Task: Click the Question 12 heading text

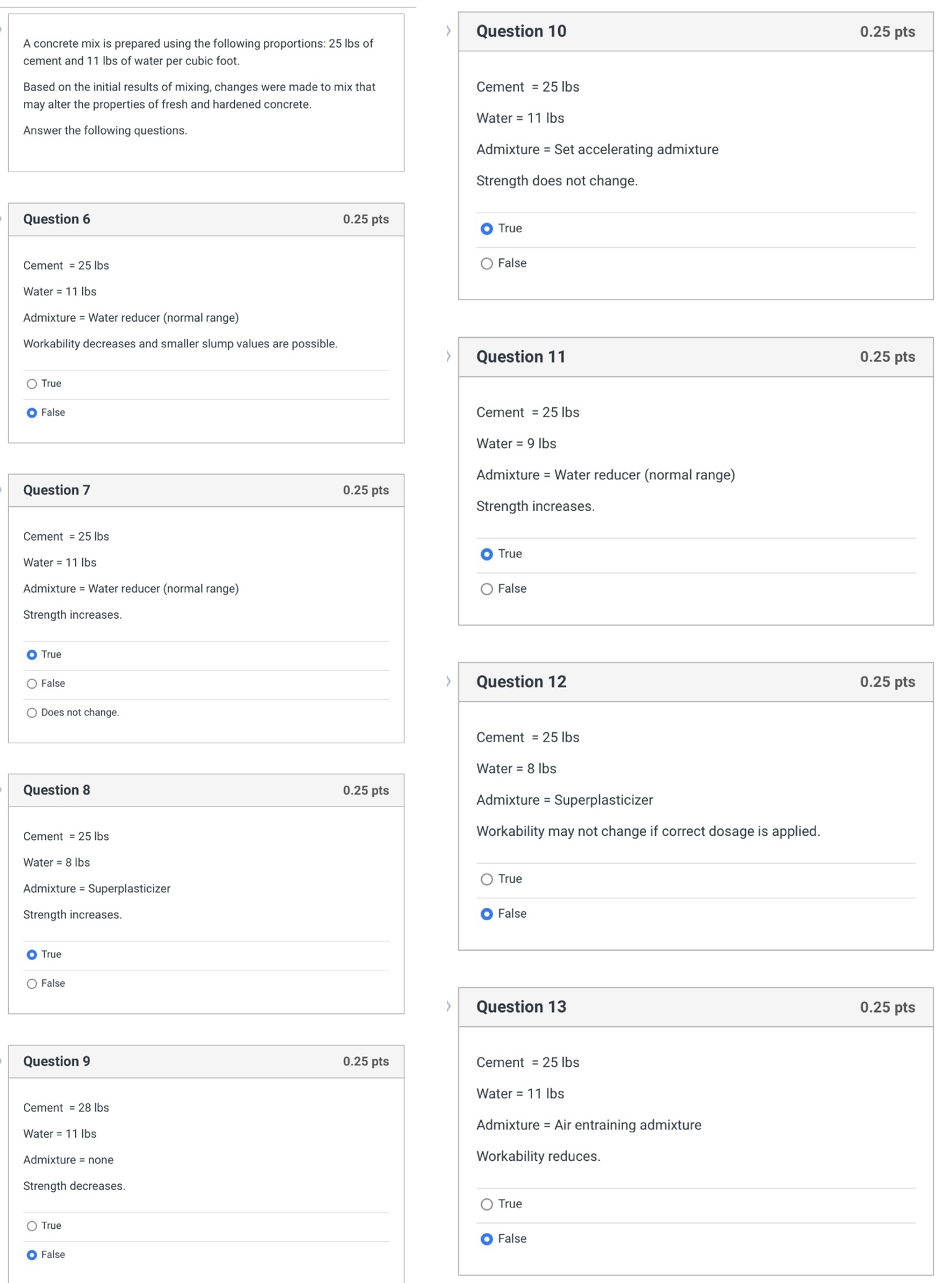Action: (521, 682)
